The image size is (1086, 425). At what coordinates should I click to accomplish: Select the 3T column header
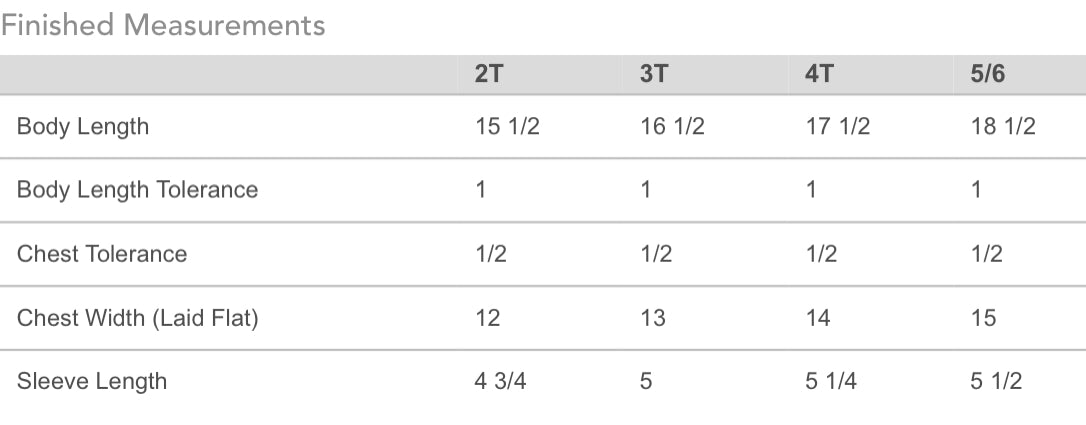(x=653, y=74)
